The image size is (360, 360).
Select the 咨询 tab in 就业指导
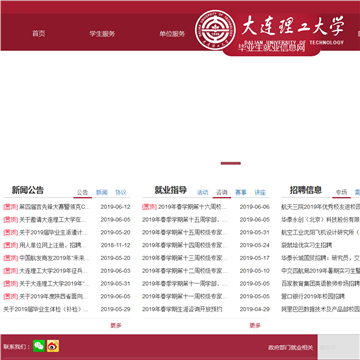(x=222, y=192)
